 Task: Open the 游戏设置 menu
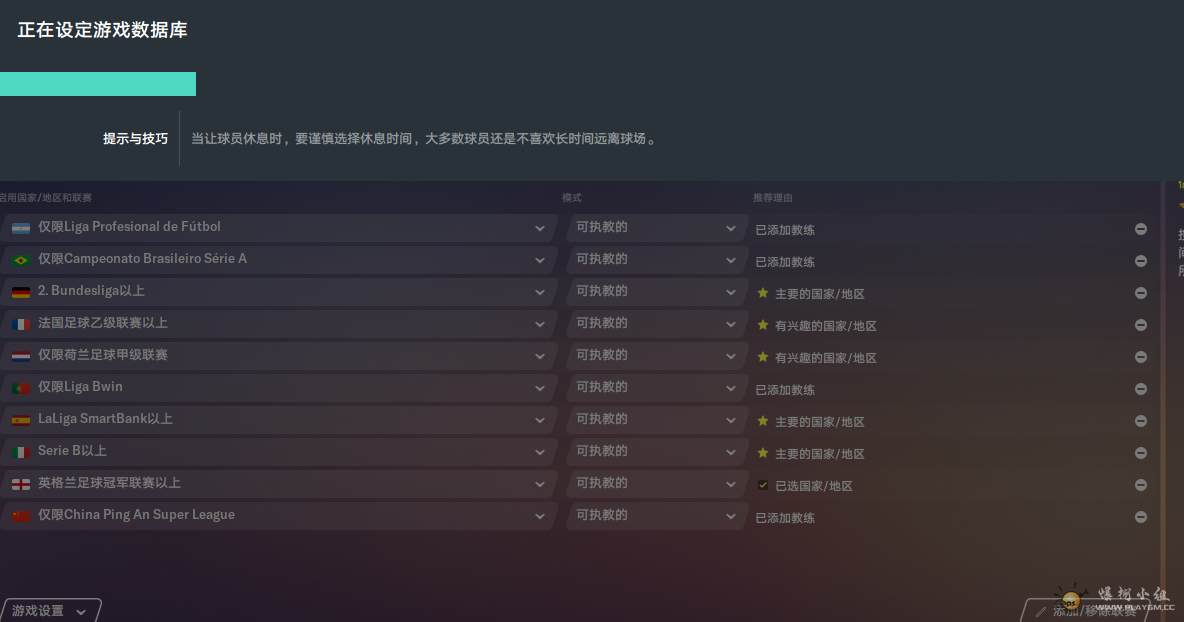click(50, 611)
